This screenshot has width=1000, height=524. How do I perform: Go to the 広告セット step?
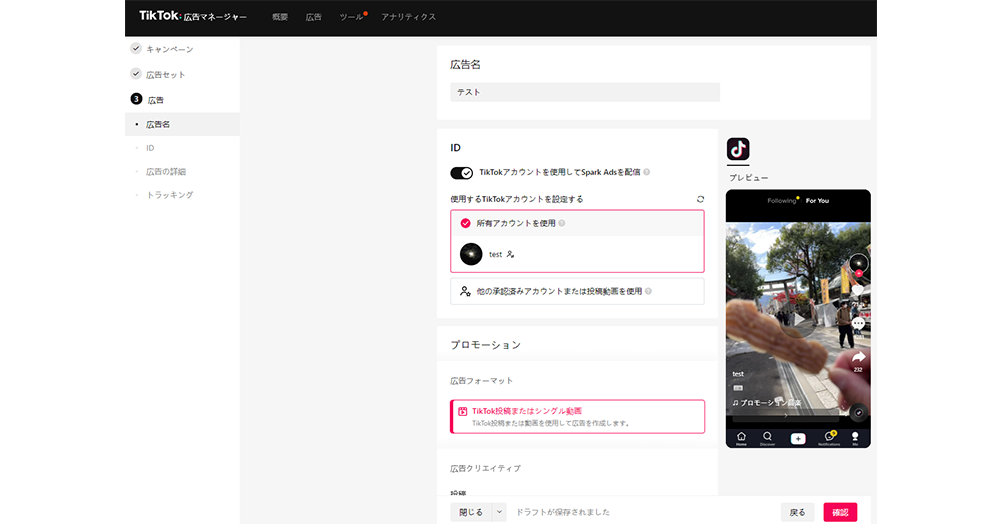coord(166,75)
